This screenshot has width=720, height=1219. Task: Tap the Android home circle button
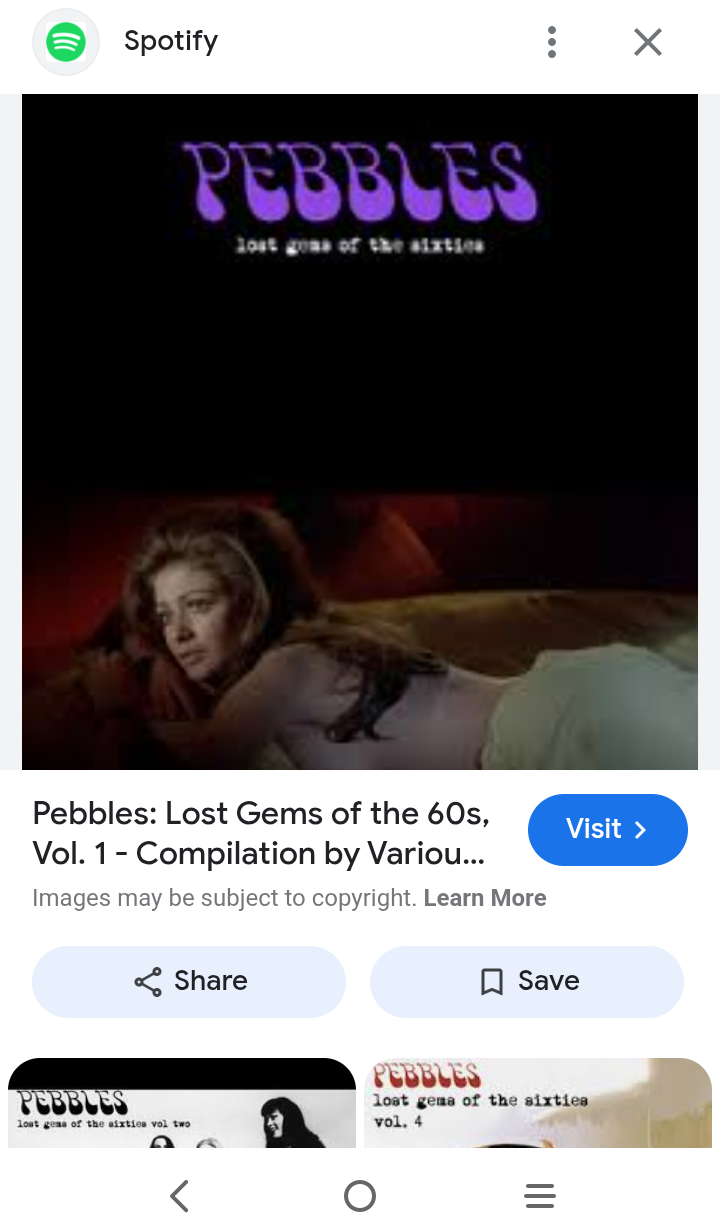pyautogui.click(x=360, y=1195)
